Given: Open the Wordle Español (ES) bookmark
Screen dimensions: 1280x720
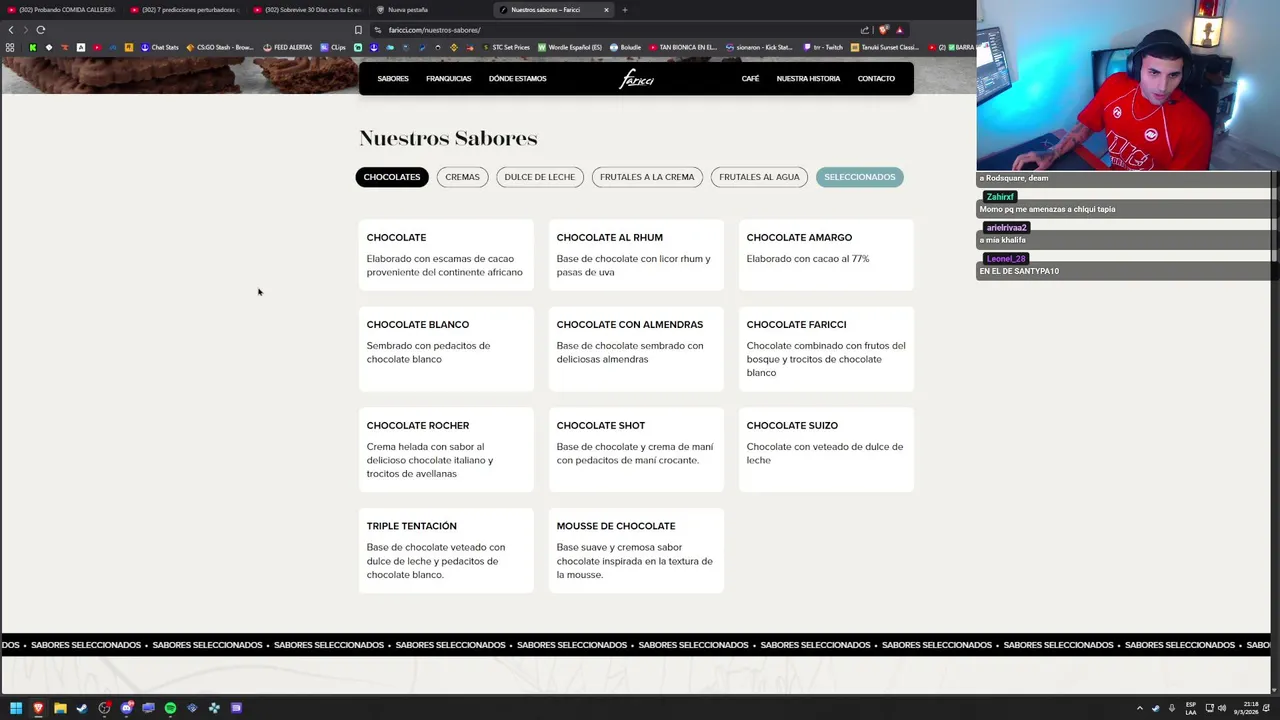Looking at the screenshot, I should (570, 47).
